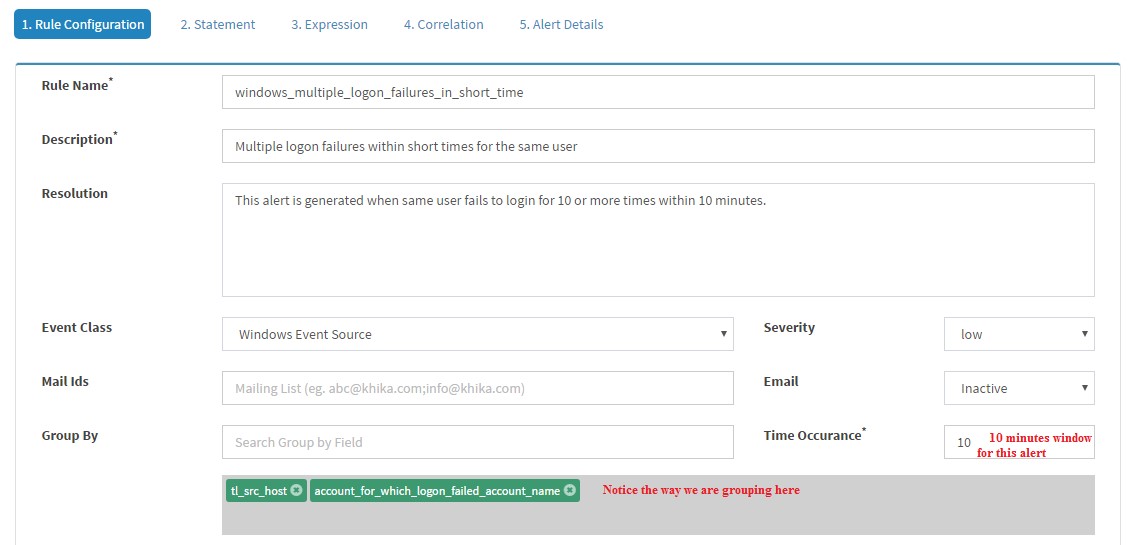Click the Mail Ids mailing list field

click(x=477, y=388)
